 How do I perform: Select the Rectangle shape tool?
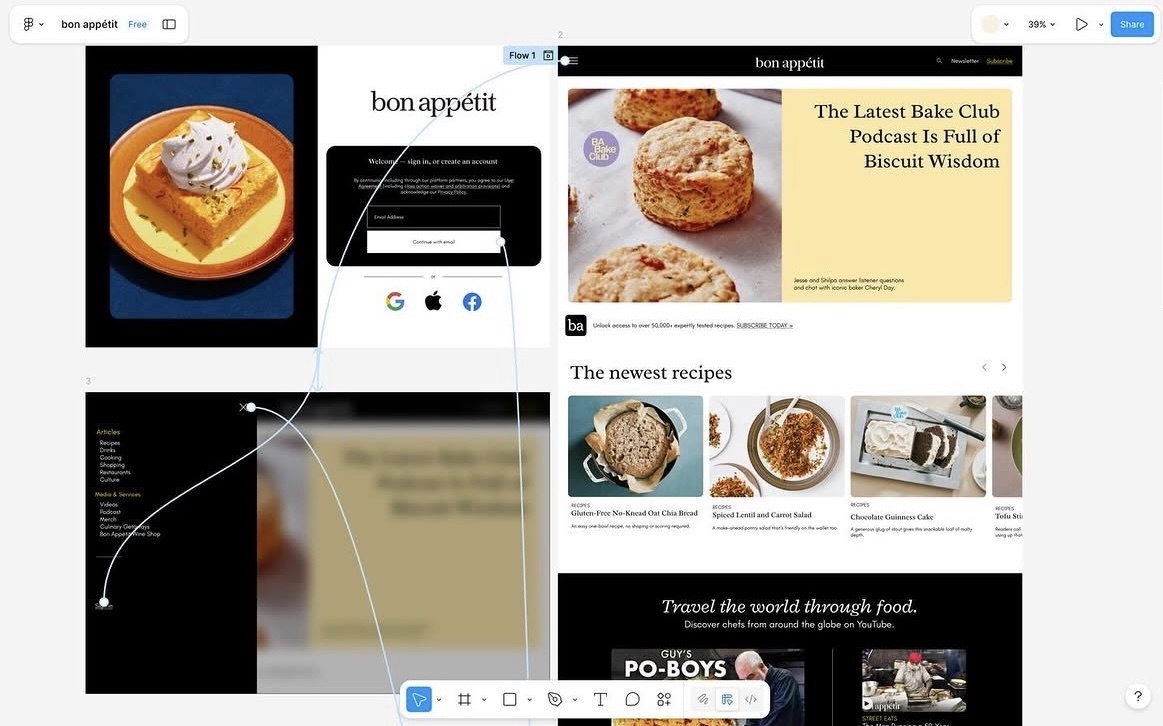tap(510, 699)
